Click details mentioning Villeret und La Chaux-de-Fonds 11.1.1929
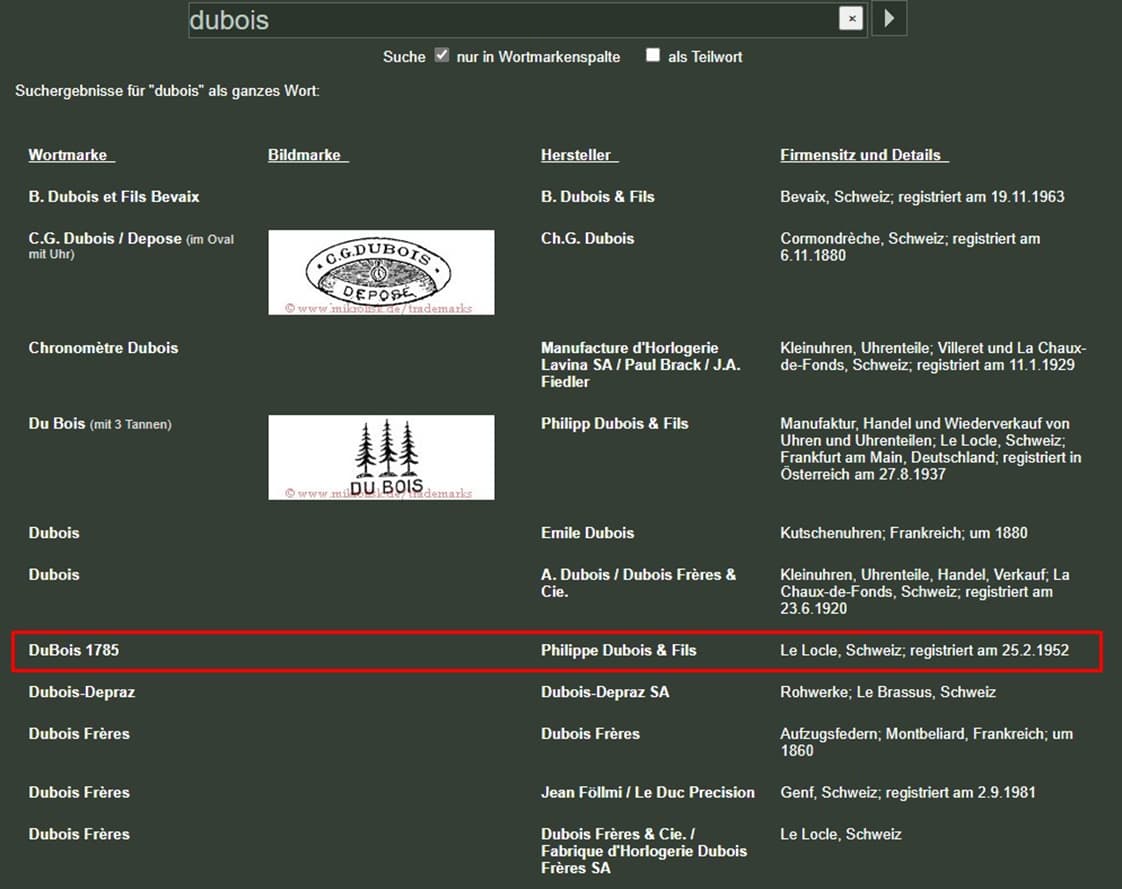Image resolution: width=1122 pixels, height=889 pixels. [933, 356]
